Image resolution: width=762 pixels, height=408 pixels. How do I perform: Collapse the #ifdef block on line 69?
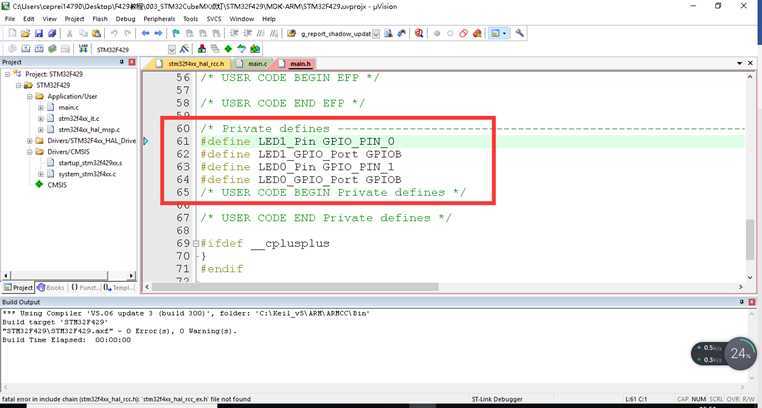[x=196, y=243]
